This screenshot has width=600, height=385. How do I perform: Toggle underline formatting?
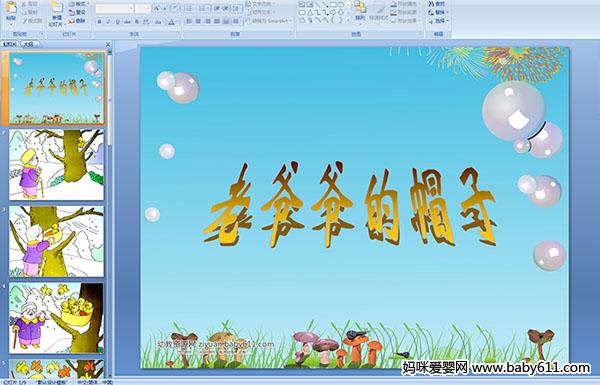coord(118,22)
